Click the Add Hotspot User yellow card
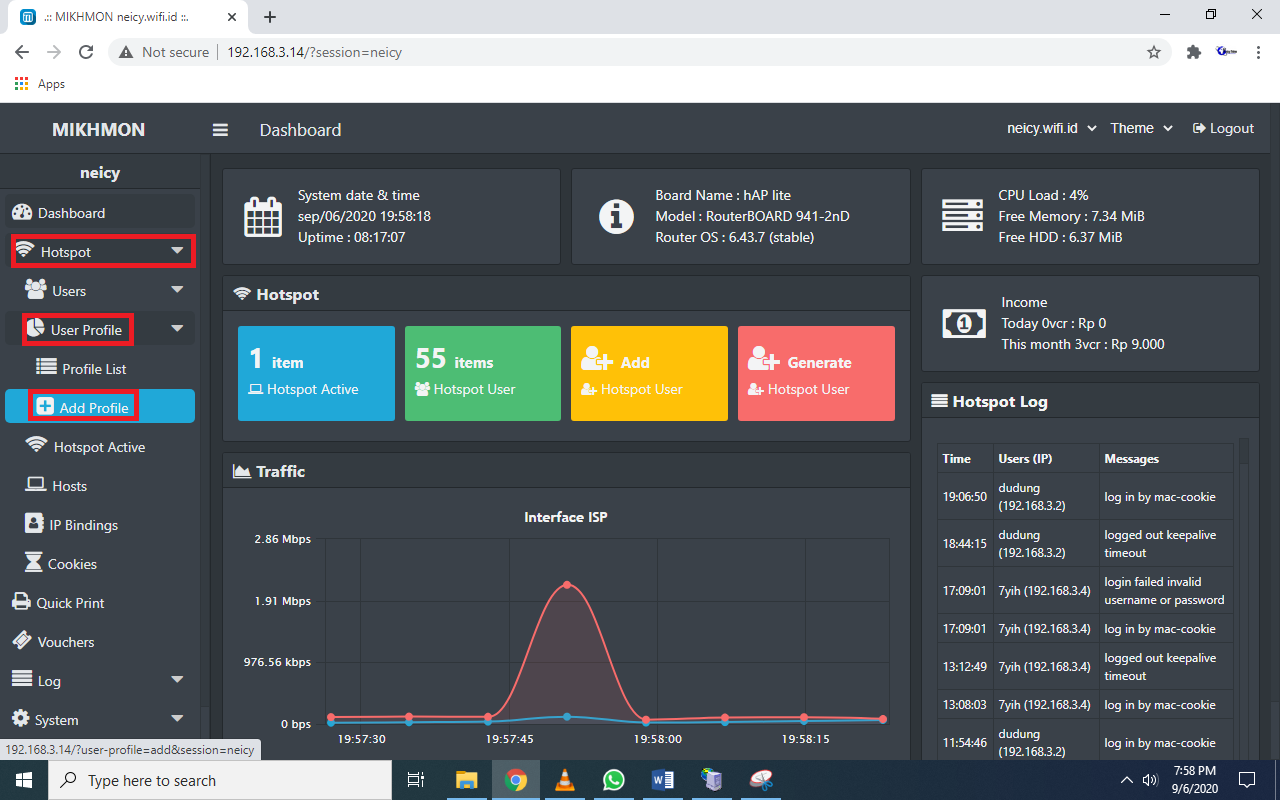This screenshot has width=1280, height=808. [x=649, y=373]
